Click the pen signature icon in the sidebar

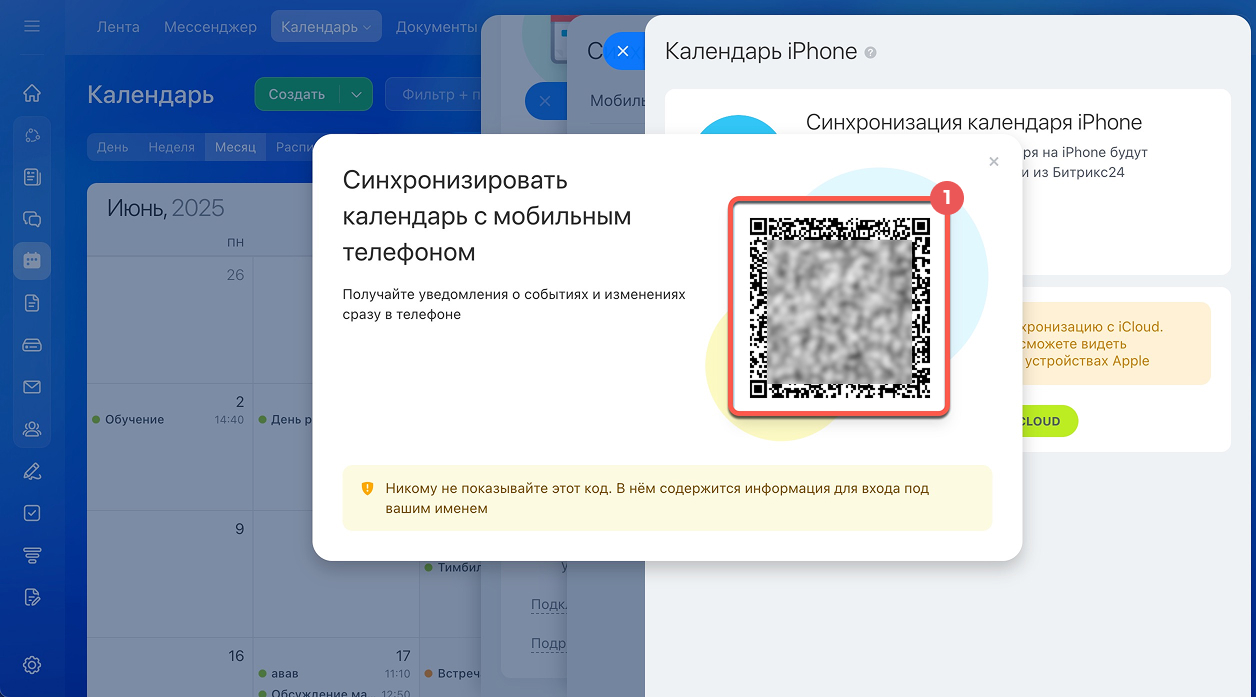pos(32,471)
